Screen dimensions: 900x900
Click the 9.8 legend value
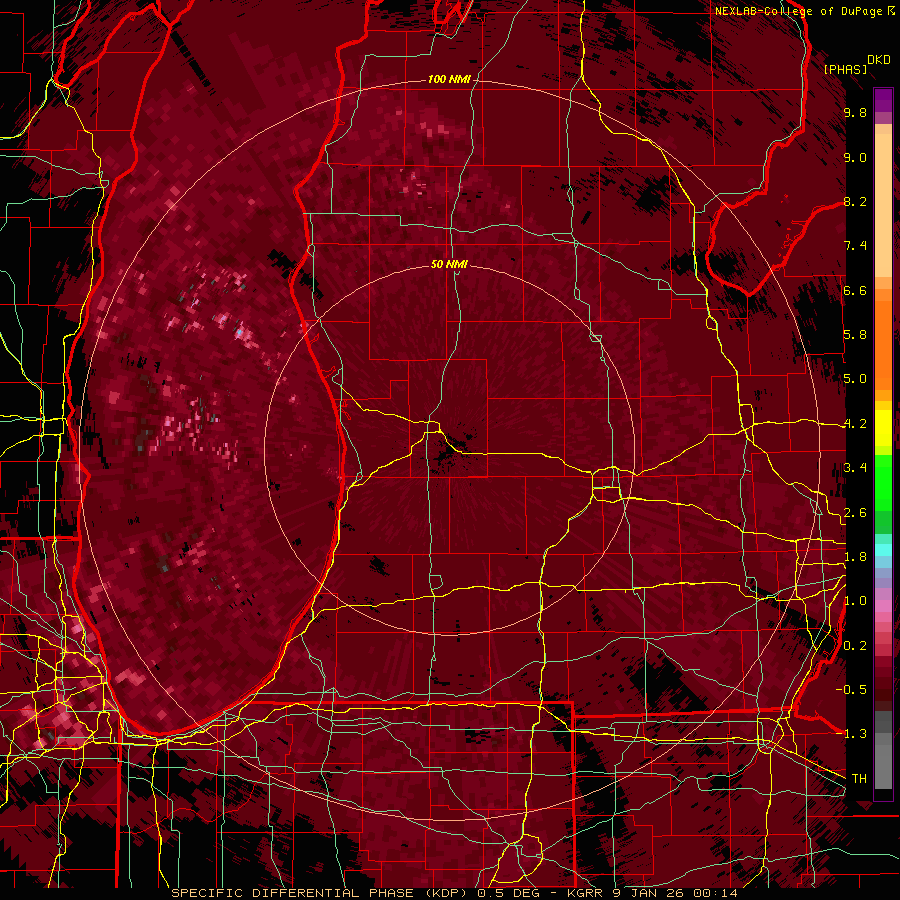(x=855, y=112)
